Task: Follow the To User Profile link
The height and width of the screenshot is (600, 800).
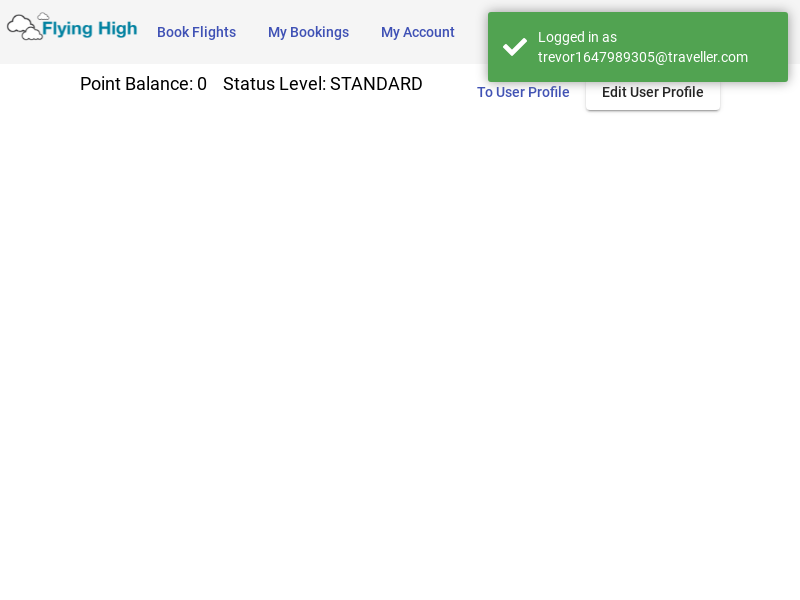Action: [x=523, y=92]
